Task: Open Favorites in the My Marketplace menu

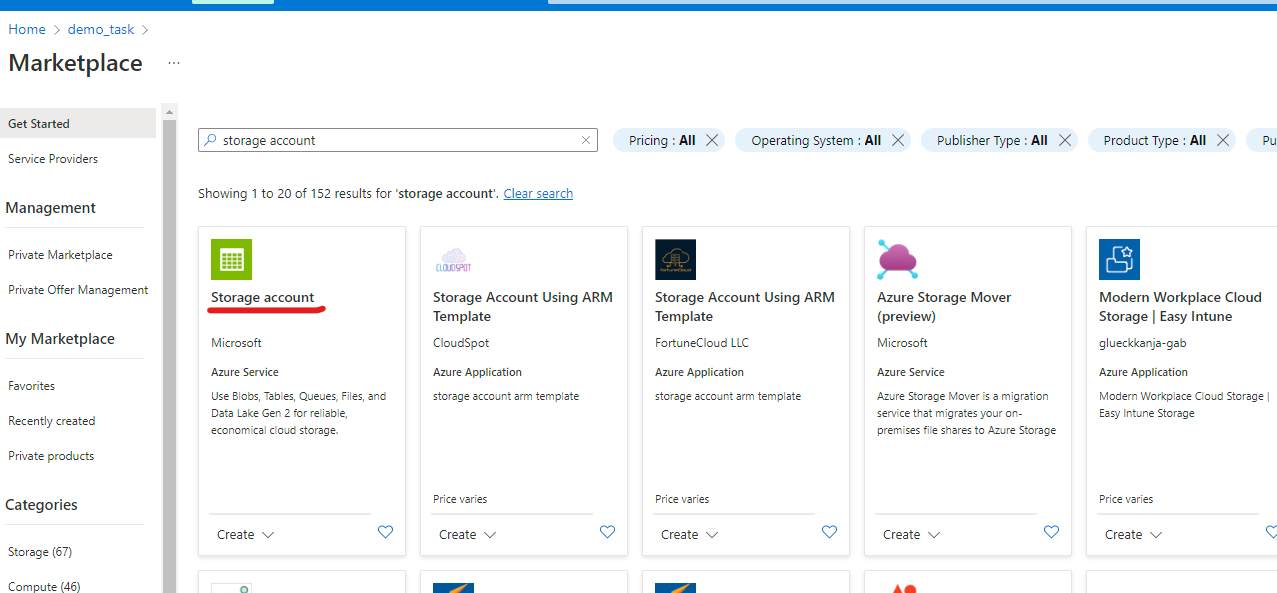Action: 31,386
